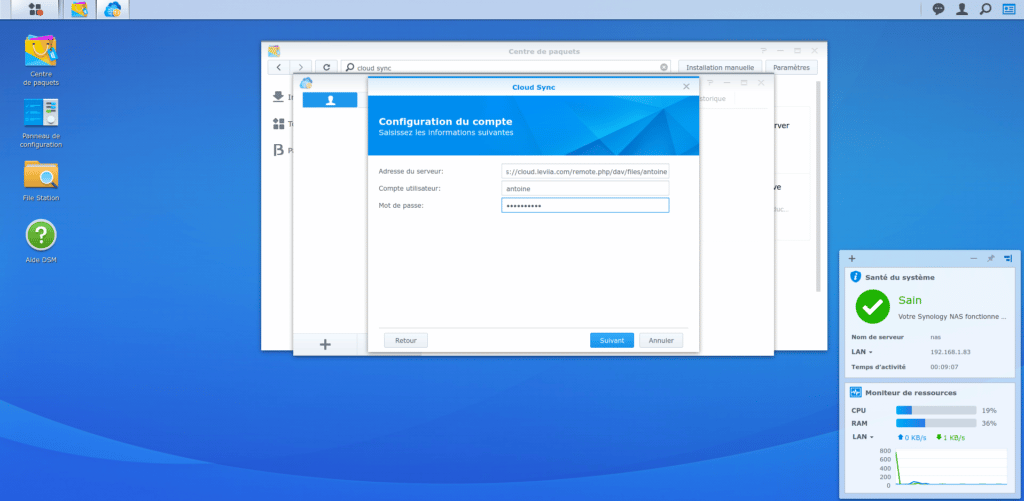Viewport: 1024px width, 501px height.
Task: Click the upload speed 0 KB/s
Action: tap(912, 437)
